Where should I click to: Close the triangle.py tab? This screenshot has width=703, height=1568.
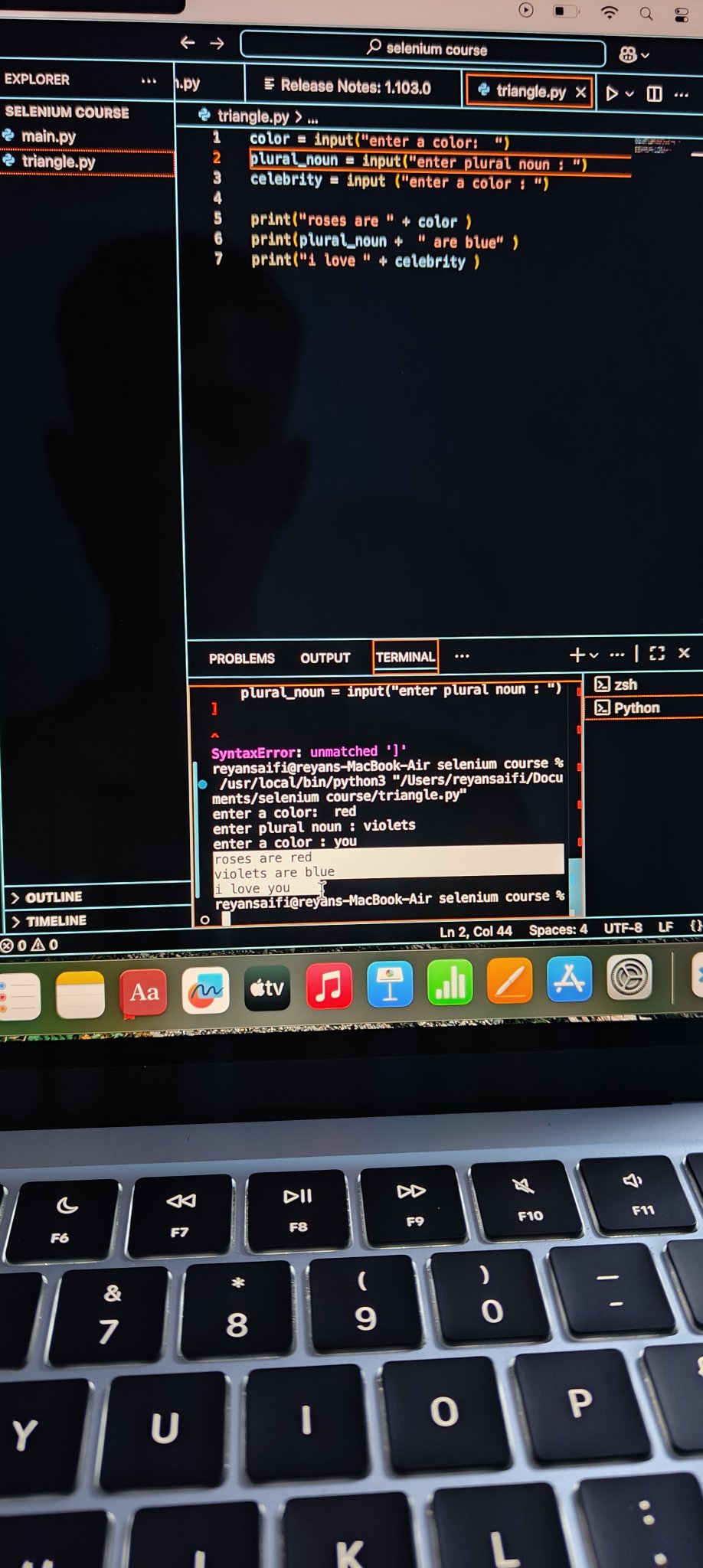(581, 92)
